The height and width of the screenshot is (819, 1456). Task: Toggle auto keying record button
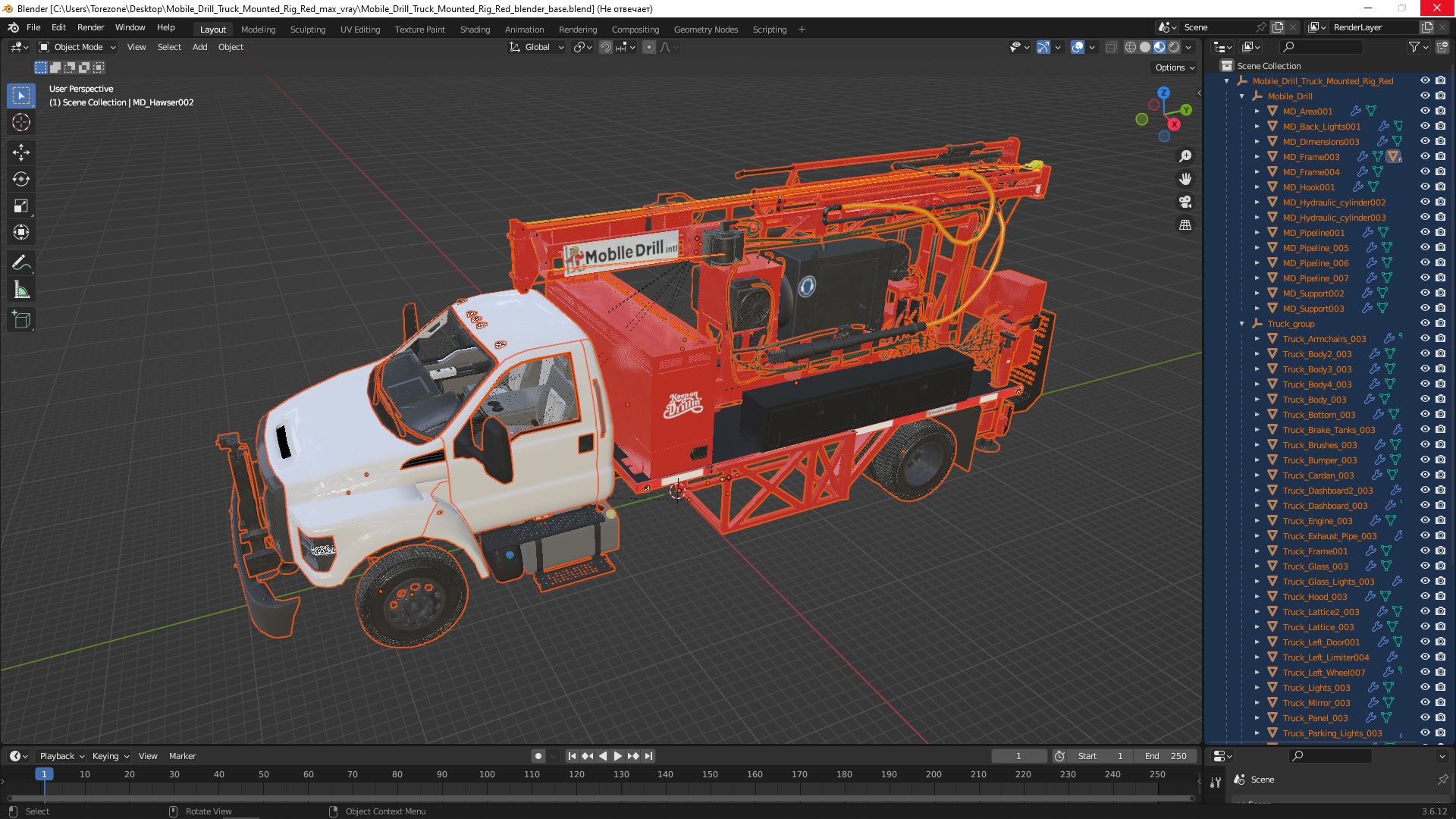[538, 756]
